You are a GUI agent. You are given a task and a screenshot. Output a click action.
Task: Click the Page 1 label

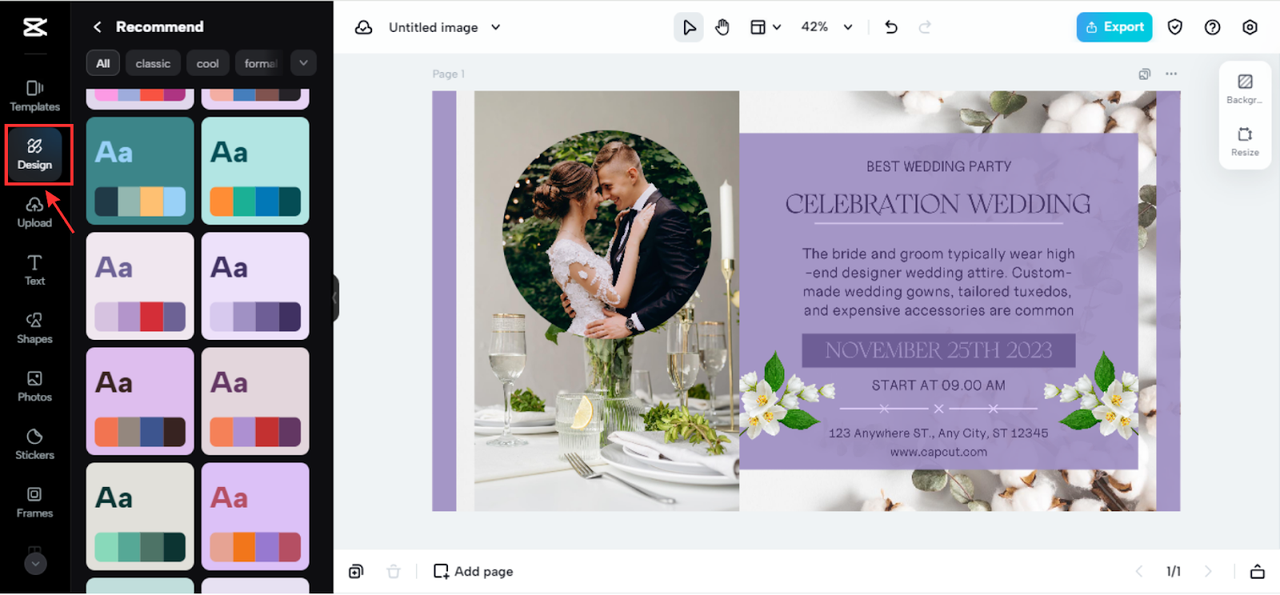[x=448, y=74]
